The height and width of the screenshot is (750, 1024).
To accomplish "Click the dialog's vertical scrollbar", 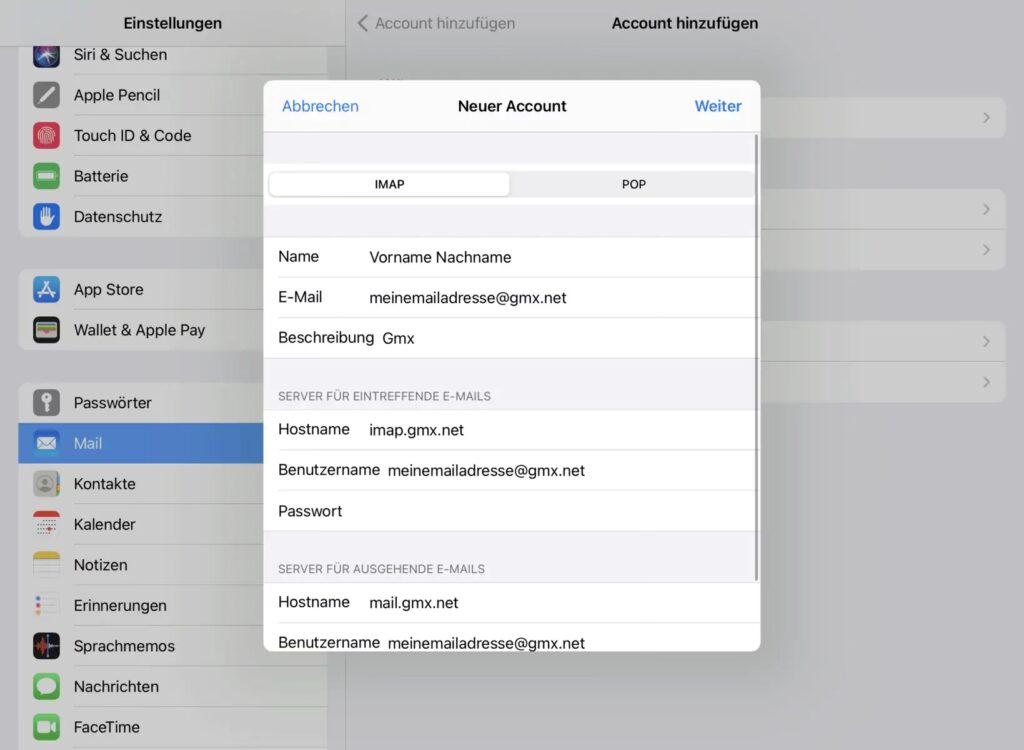I will click(x=756, y=360).
